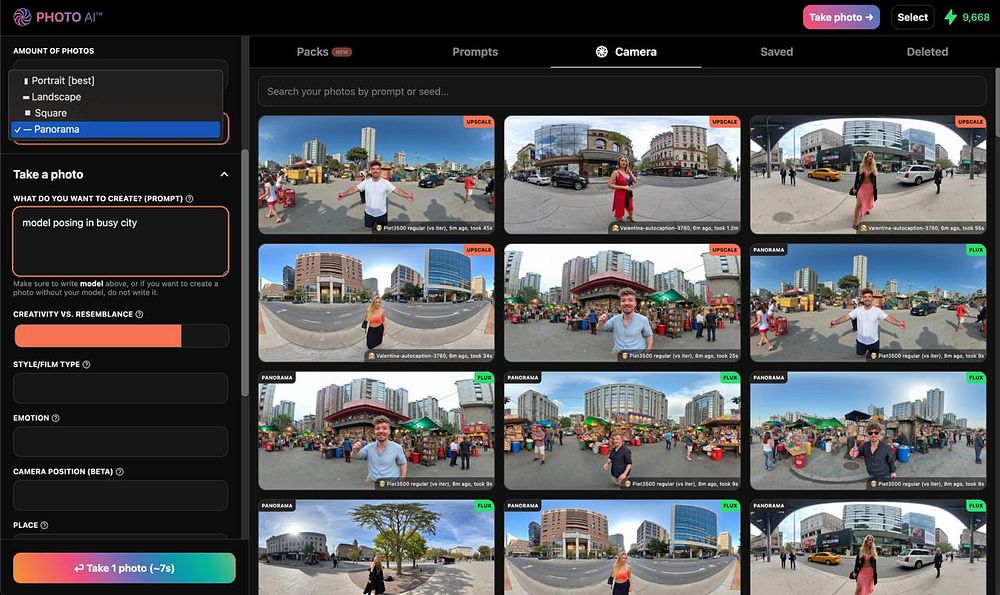
Task: Open the Camera tab
Action: [626, 52]
